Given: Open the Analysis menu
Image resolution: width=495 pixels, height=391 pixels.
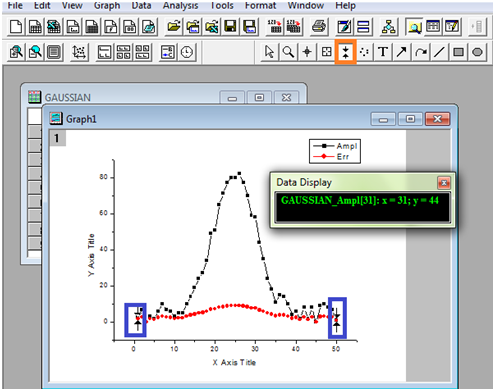Looking at the screenshot, I should pos(180,5).
